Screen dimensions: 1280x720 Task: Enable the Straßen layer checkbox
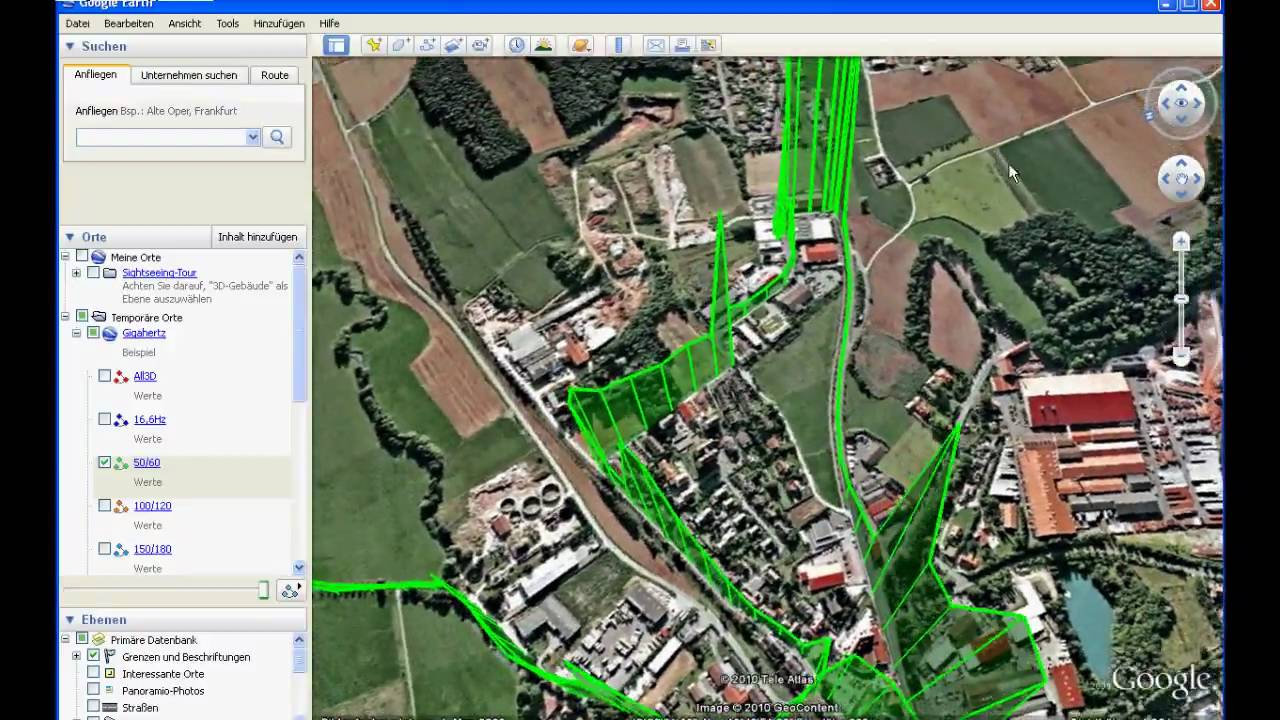[93, 706]
